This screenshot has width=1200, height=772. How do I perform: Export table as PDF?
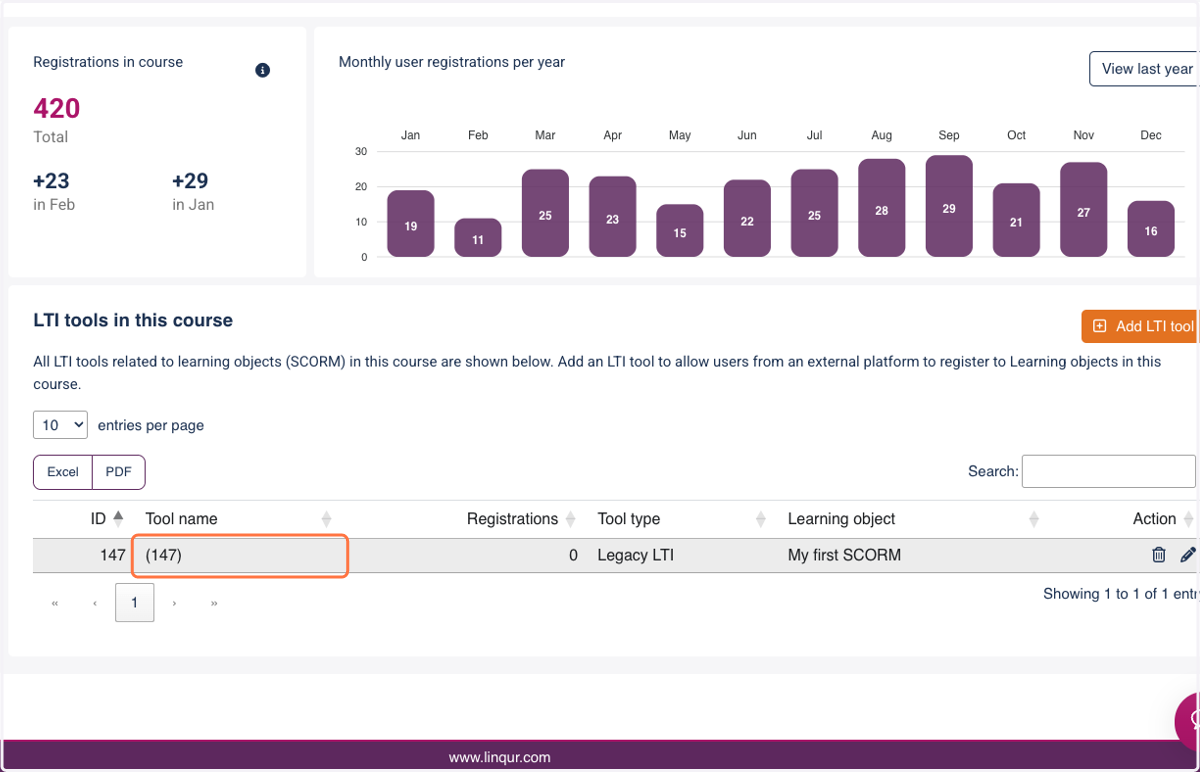[x=119, y=472]
